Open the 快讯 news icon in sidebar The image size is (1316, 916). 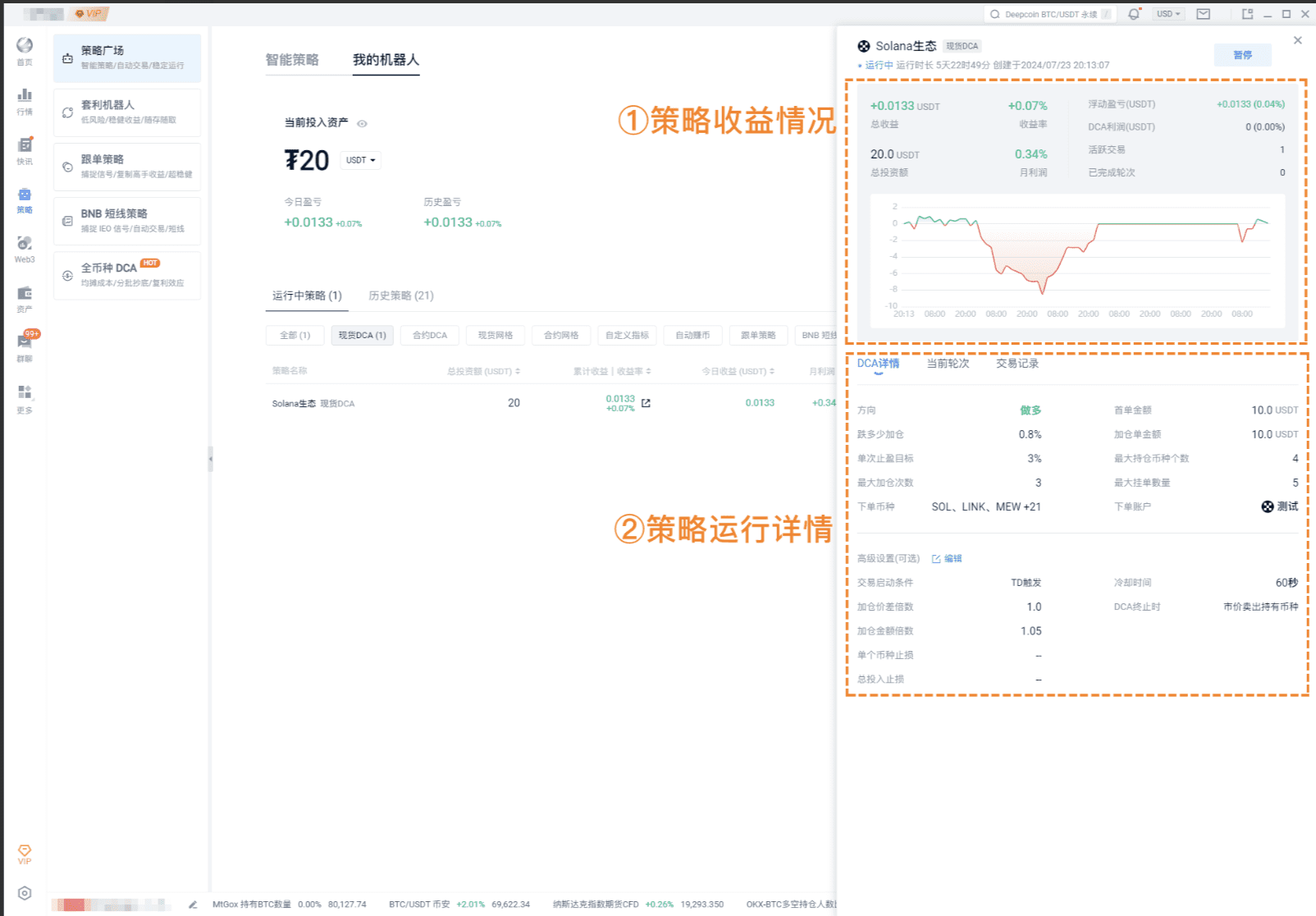coord(25,144)
